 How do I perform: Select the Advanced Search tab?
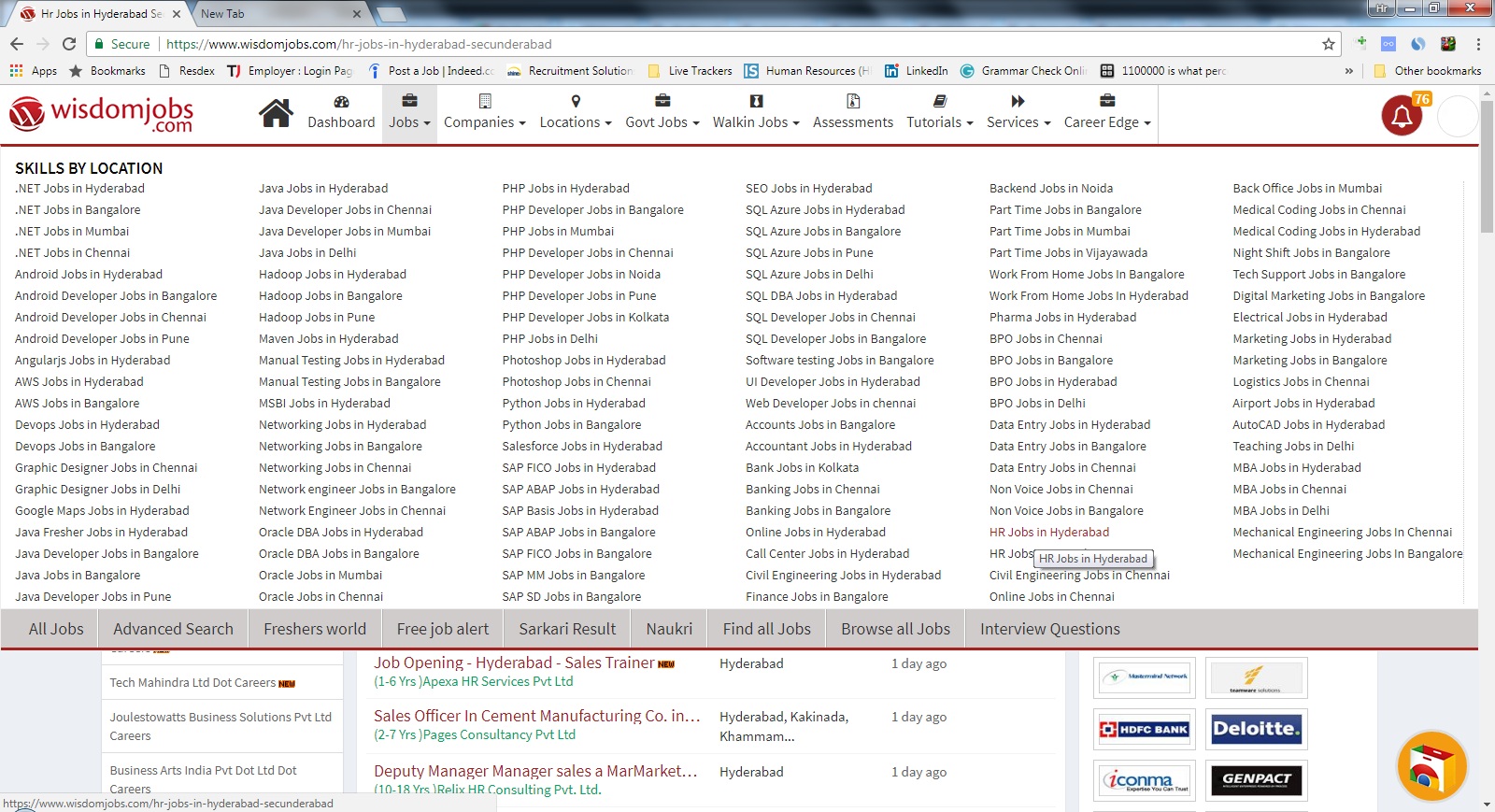[173, 629]
